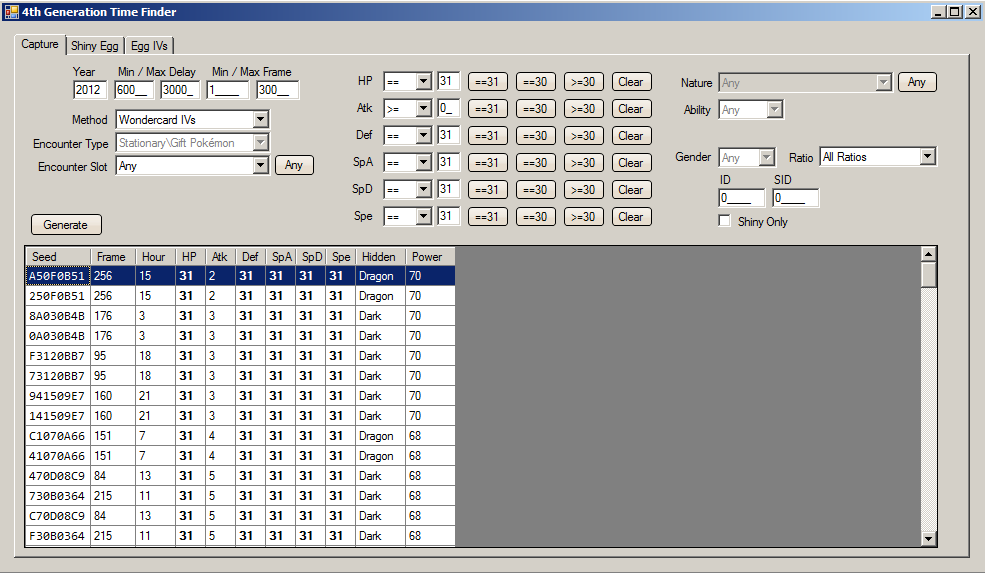Click the HP IV value field
Screen dimensions: 985x573
pyautogui.click(x=449, y=81)
